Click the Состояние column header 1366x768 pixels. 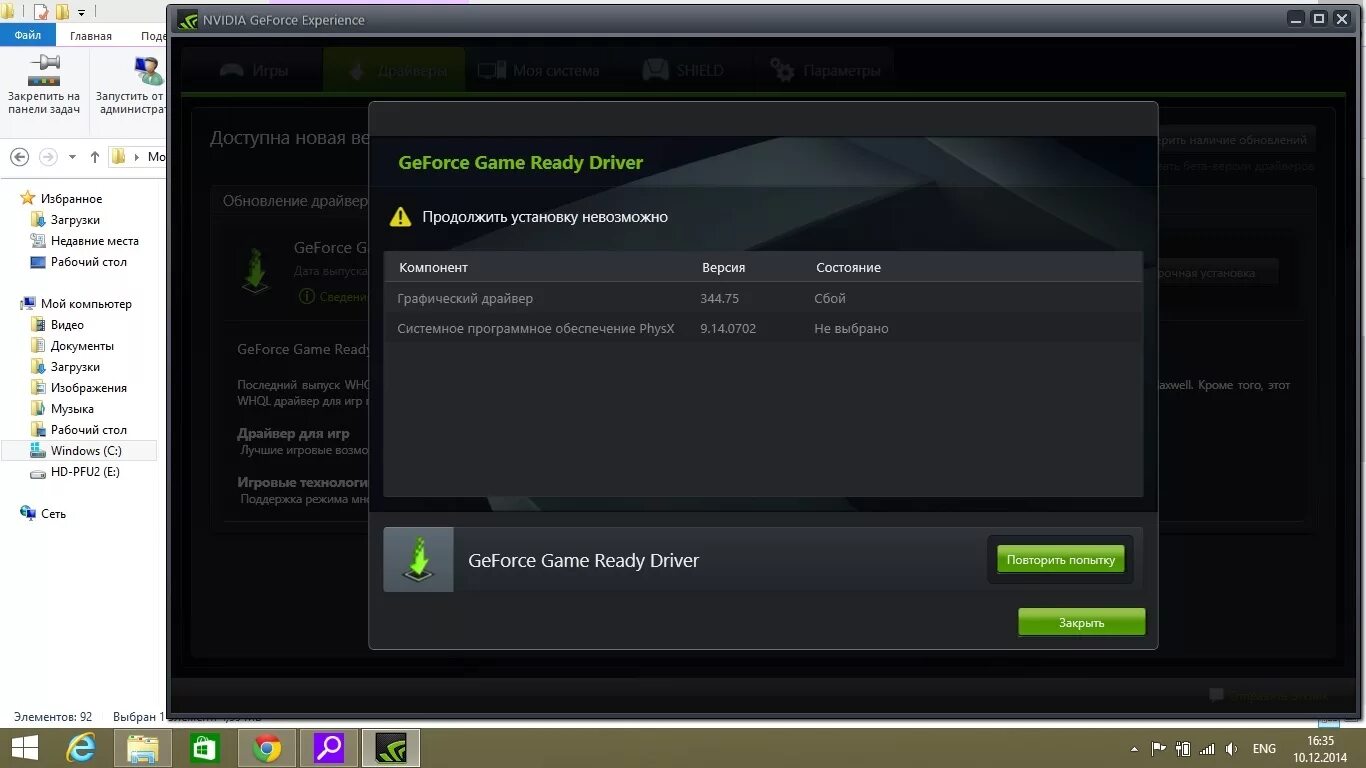848,267
